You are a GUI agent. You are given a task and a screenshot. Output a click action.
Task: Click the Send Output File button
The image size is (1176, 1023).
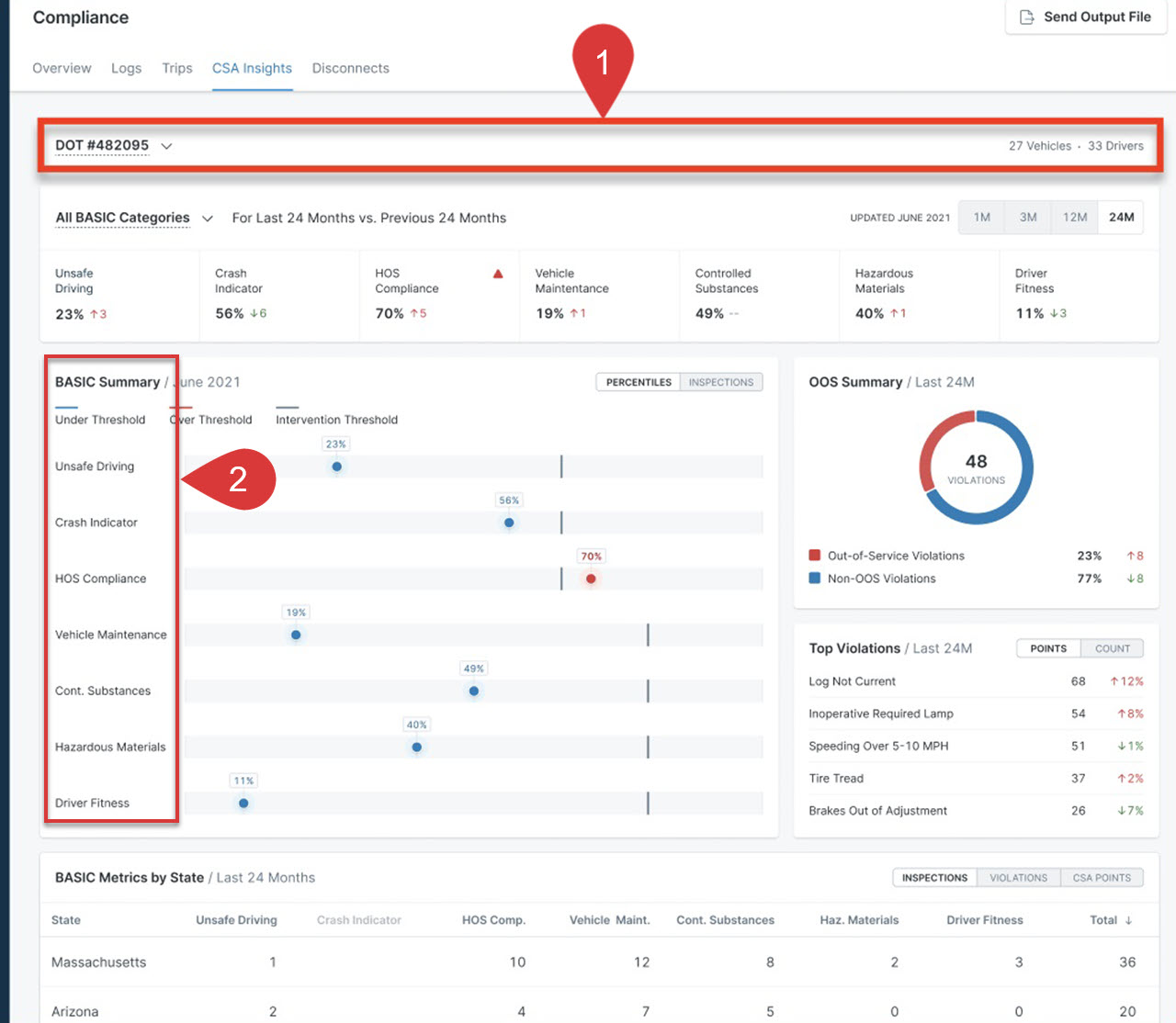coord(1086,17)
